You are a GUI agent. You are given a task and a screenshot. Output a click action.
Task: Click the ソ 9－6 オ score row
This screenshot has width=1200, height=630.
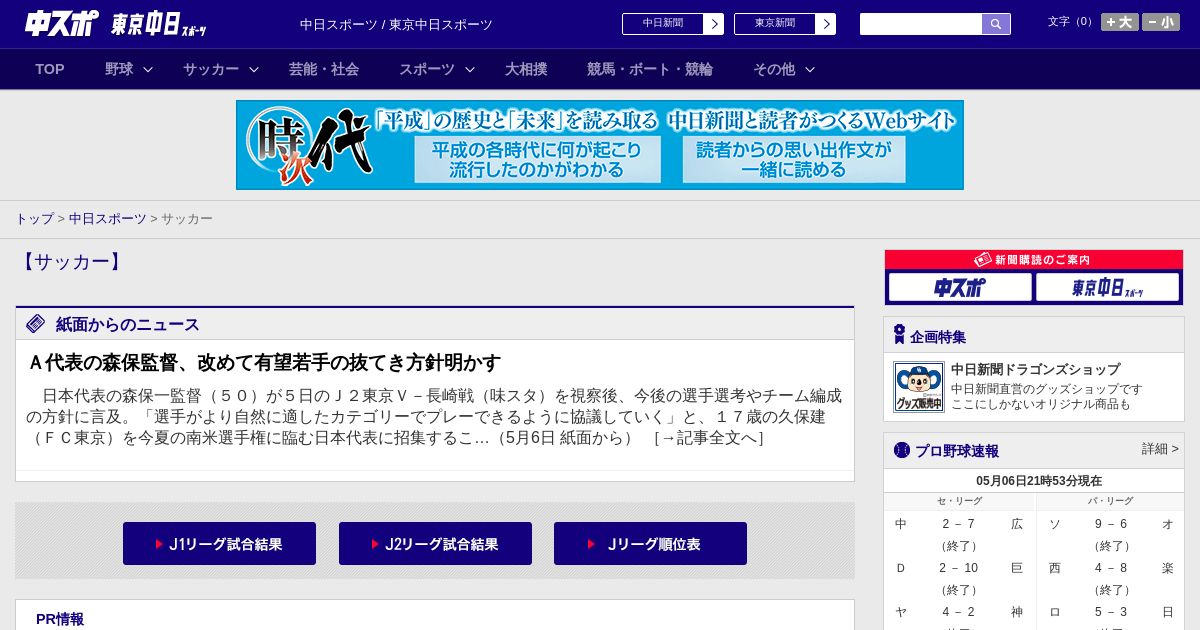[1111, 524]
